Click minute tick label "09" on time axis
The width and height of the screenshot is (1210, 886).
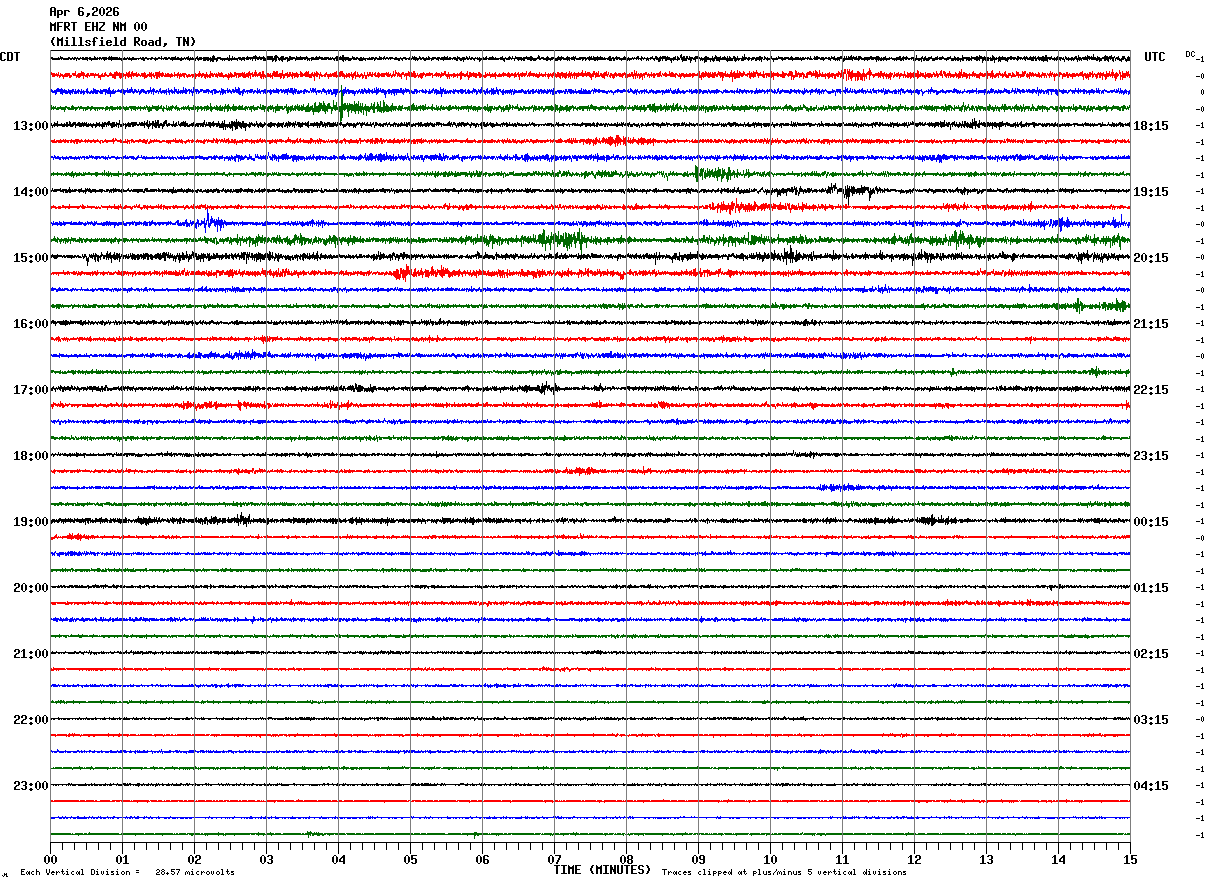[698, 859]
